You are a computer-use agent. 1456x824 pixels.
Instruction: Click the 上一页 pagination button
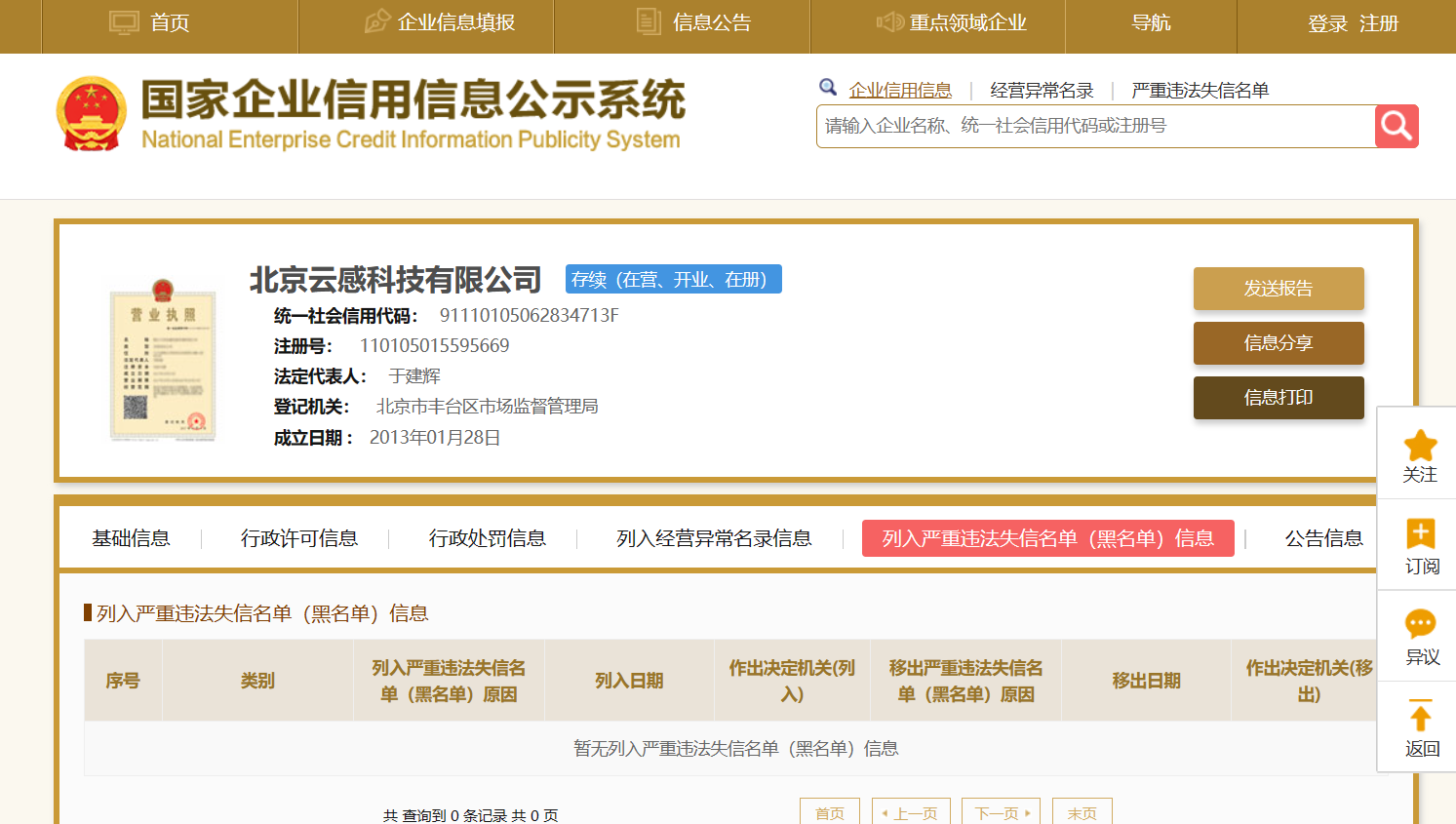point(911,813)
